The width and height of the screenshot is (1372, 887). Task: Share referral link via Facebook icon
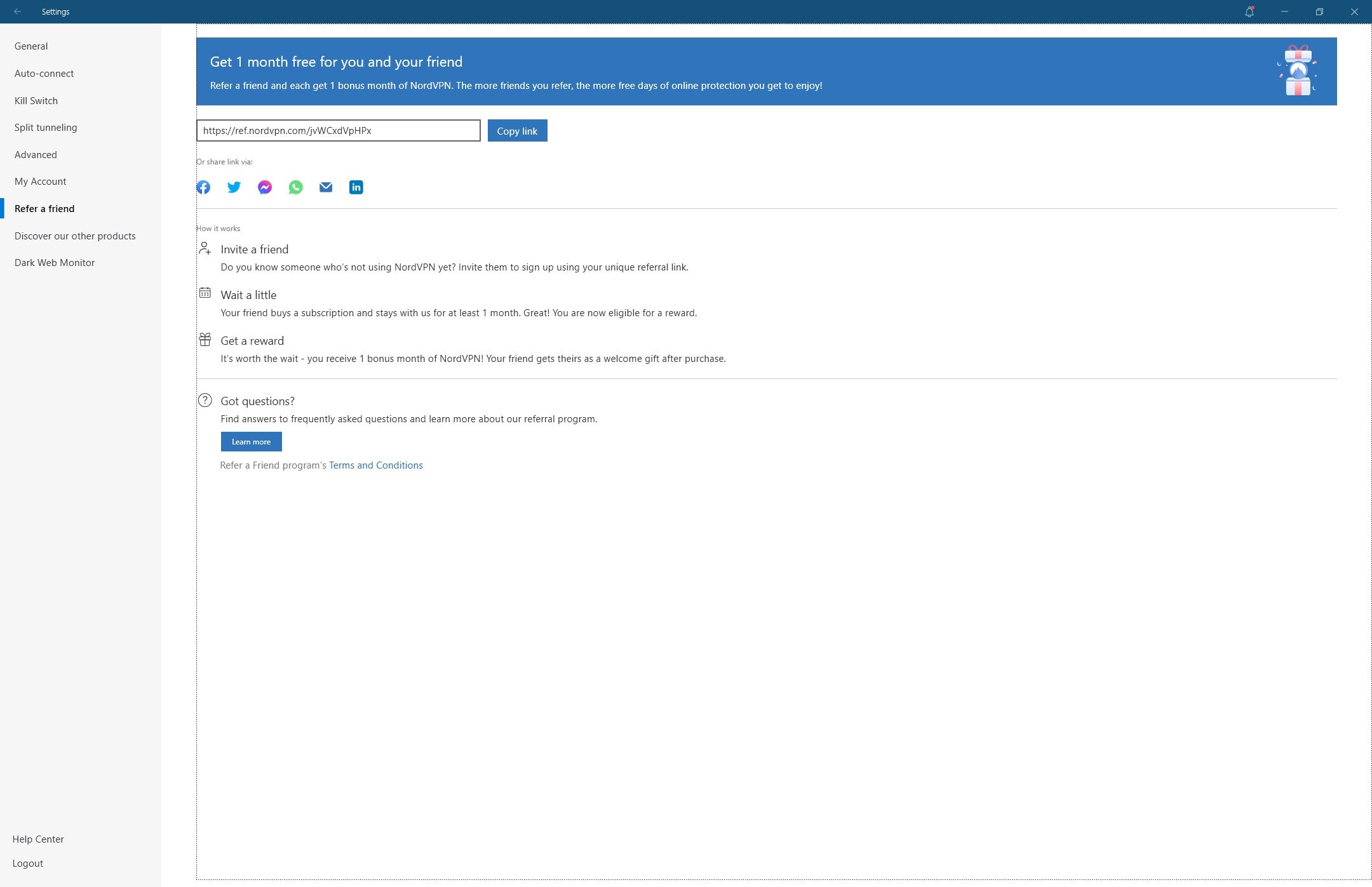tap(203, 187)
